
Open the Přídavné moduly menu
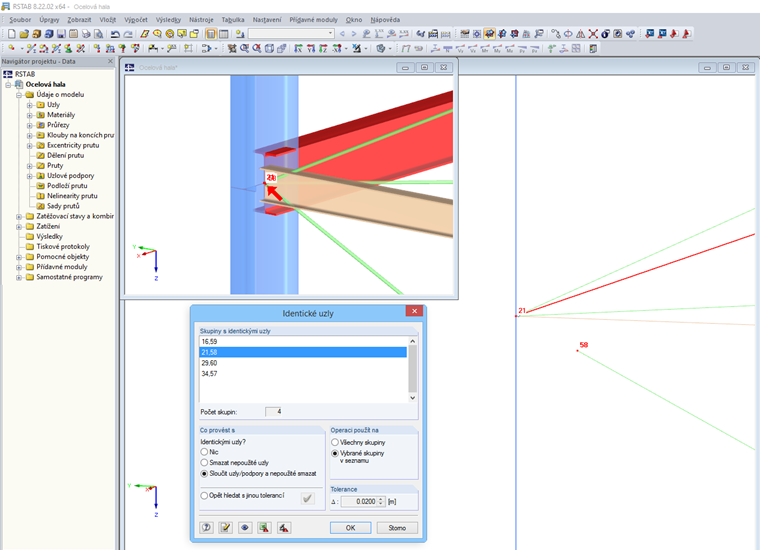click(313, 20)
